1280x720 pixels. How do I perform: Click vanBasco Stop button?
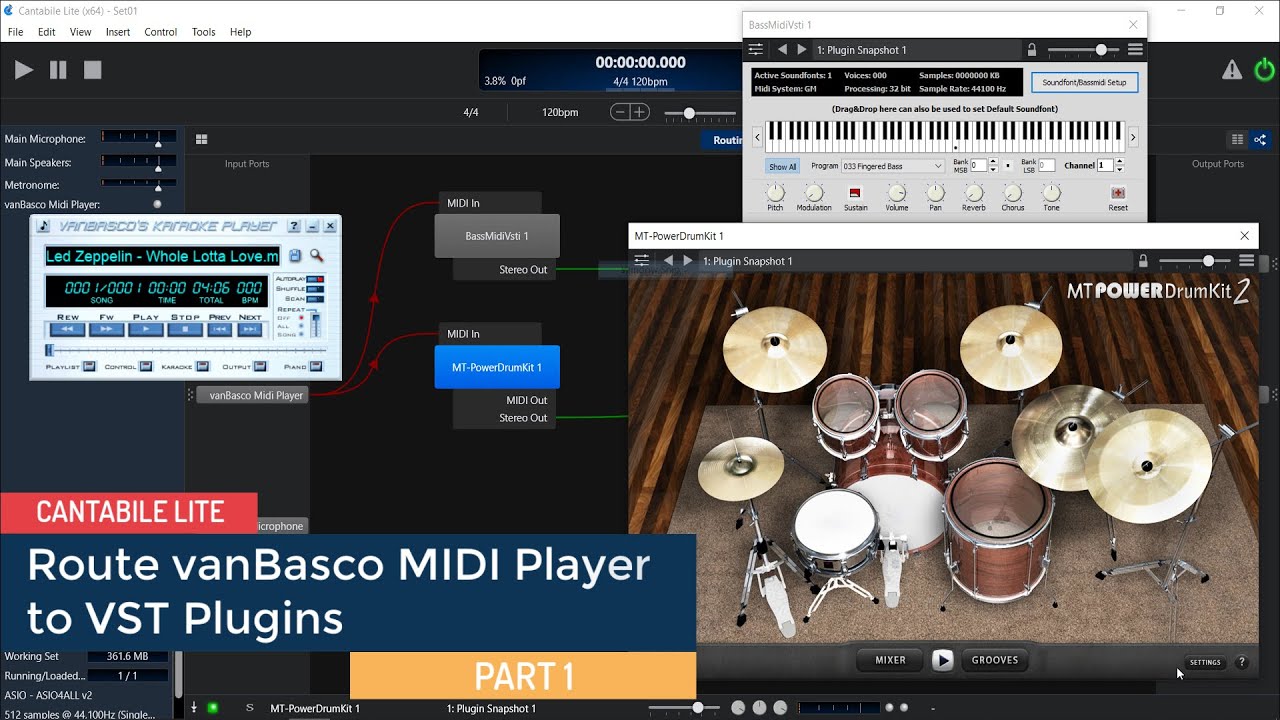[x=185, y=329]
